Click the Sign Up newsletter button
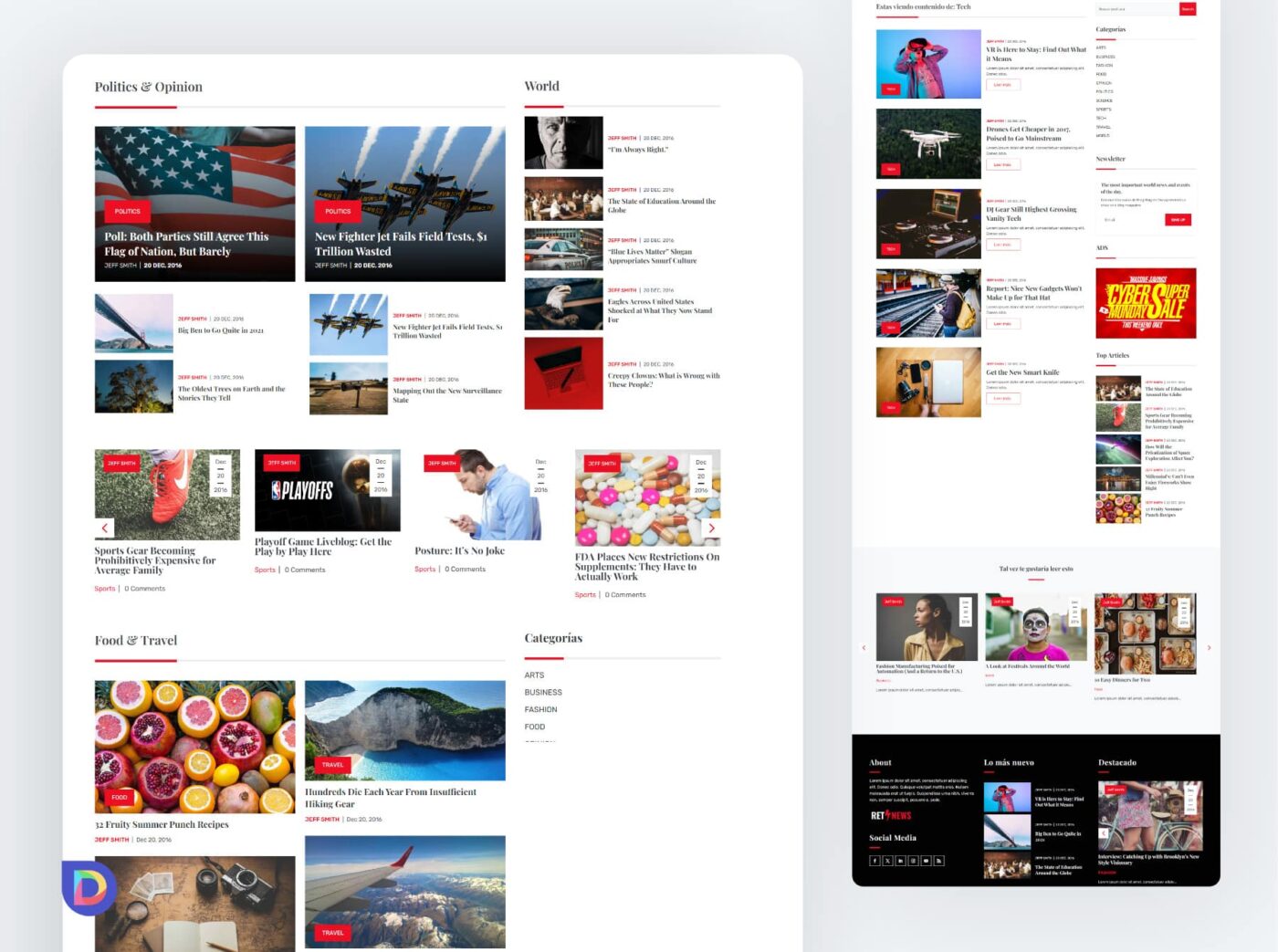 (x=1178, y=220)
